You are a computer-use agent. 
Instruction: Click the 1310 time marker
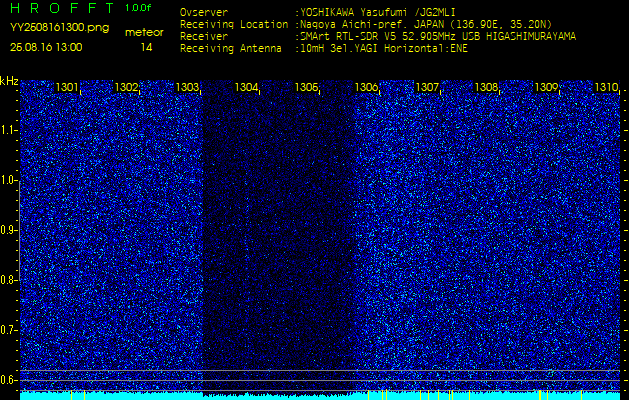tap(606, 87)
